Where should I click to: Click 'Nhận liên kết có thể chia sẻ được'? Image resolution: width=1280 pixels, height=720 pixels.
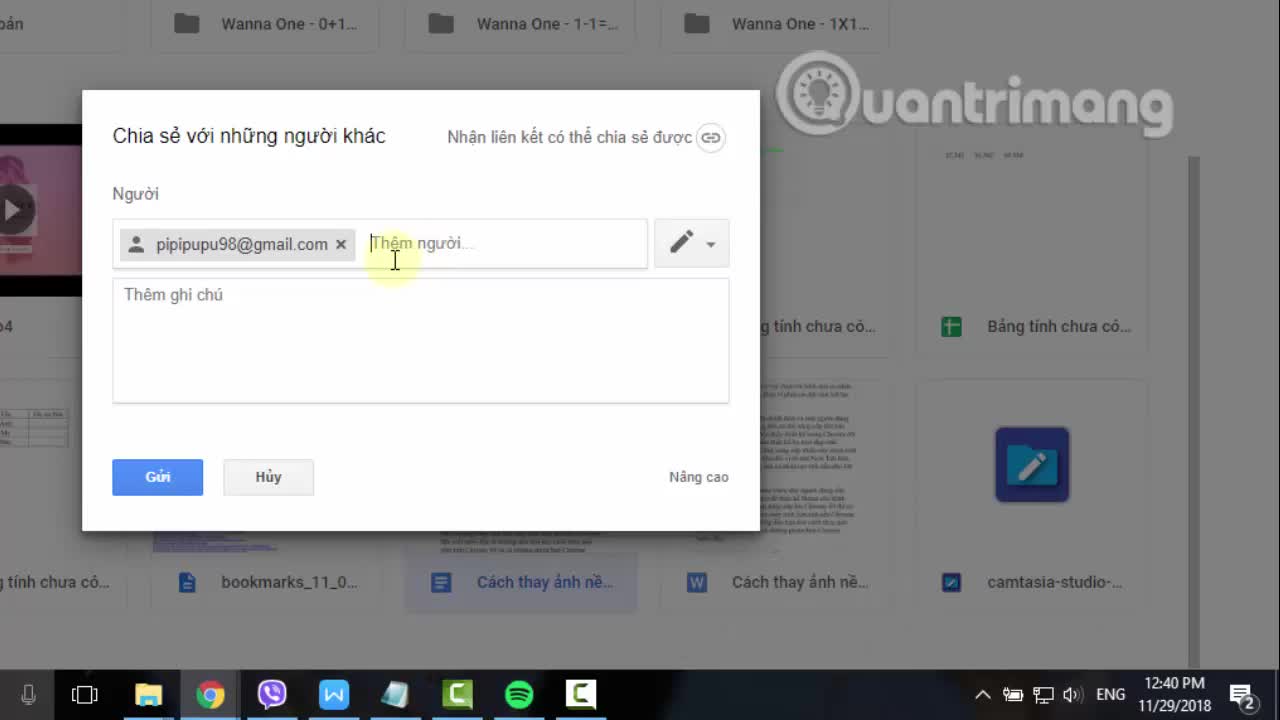[569, 137]
